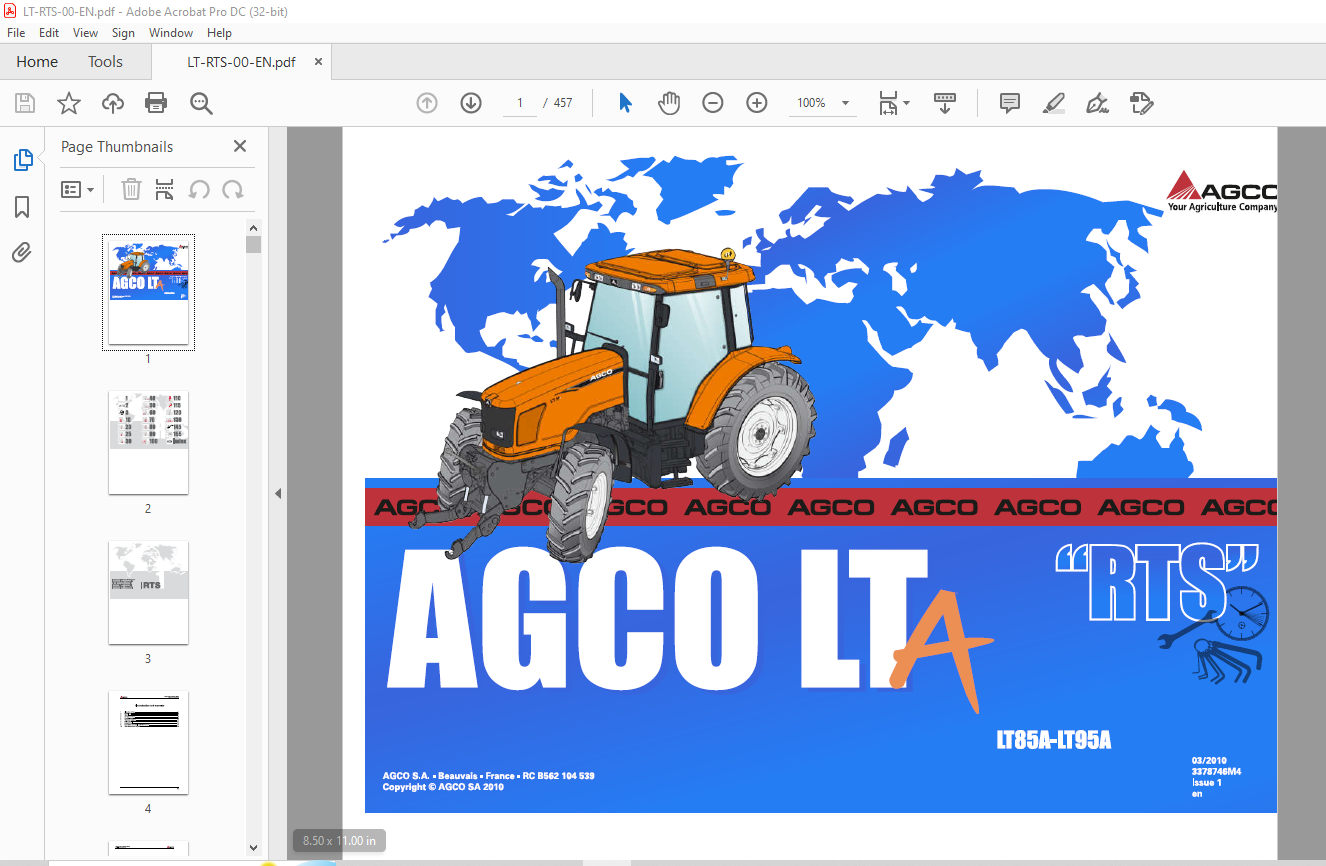1326x866 pixels.
Task: Select page 3 thumbnail
Action: tap(148, 593)
